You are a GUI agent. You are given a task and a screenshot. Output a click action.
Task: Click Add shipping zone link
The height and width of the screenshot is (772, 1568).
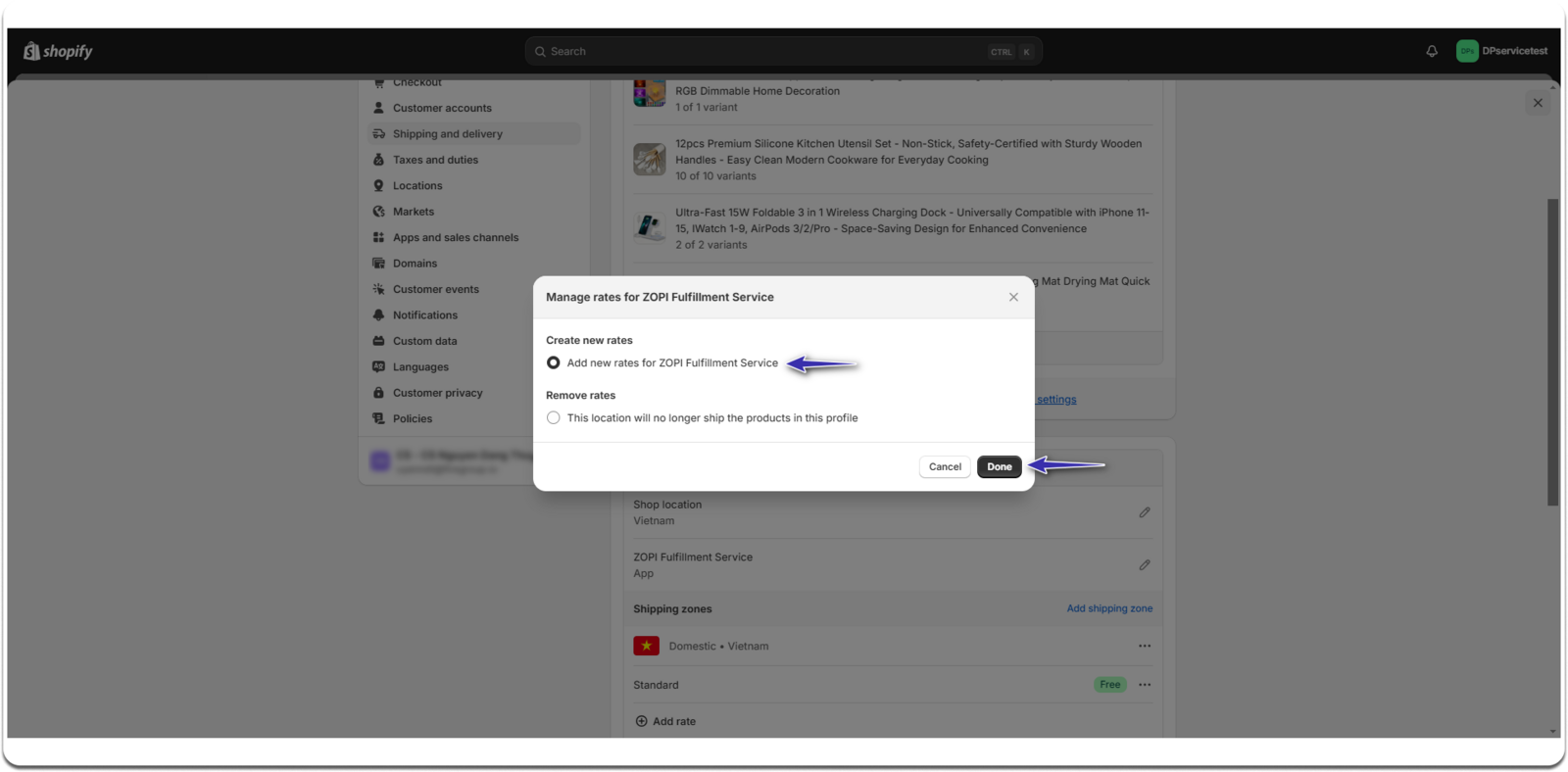(x=1109, y=608)
